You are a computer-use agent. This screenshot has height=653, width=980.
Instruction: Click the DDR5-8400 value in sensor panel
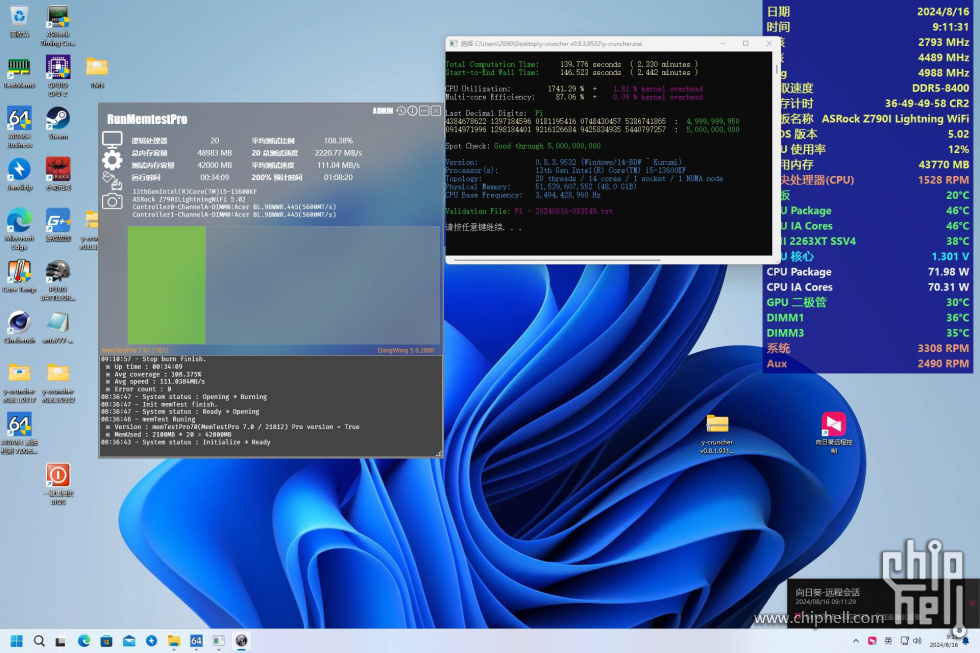(940, 88)
